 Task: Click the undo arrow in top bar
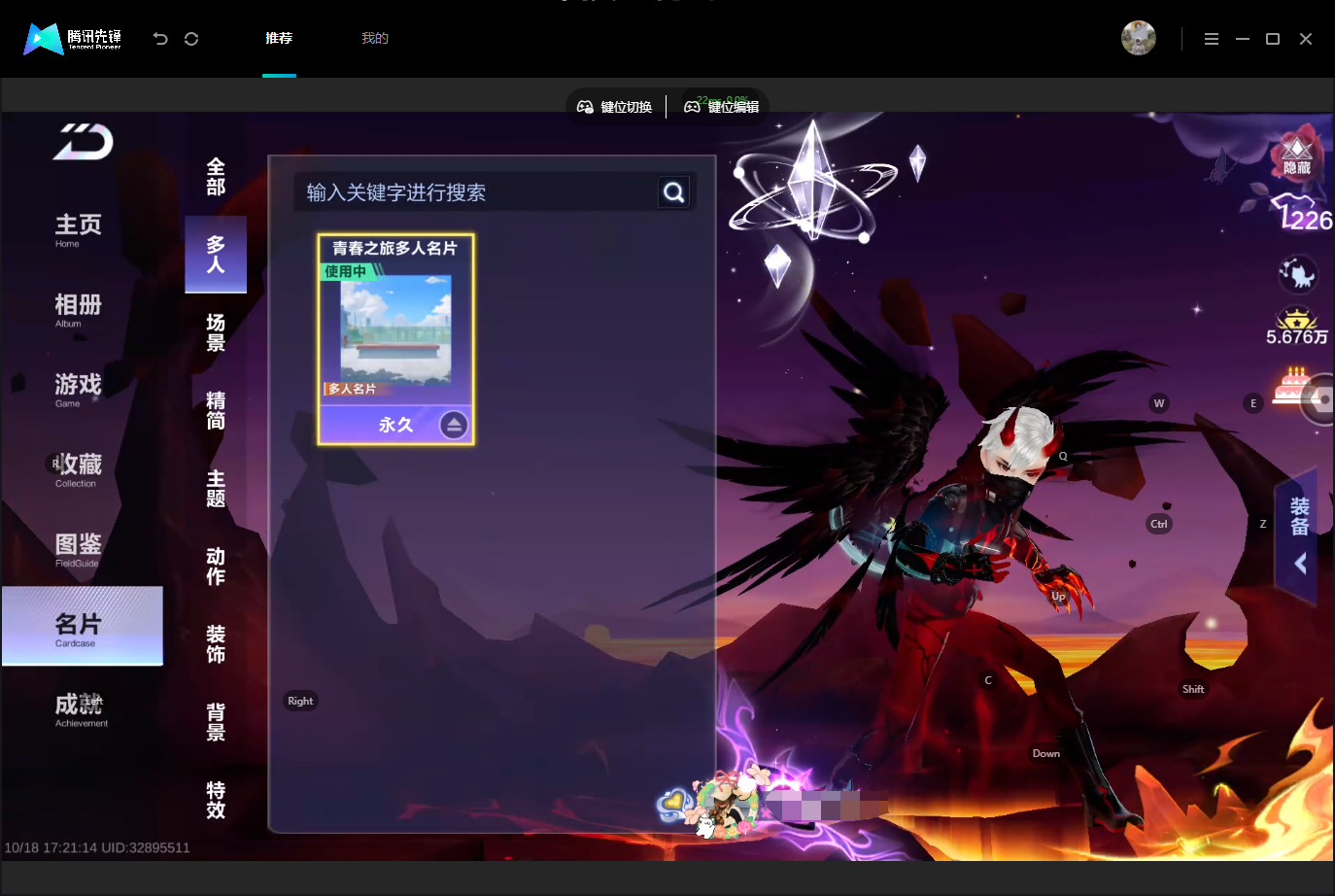pyautogui.click(x=160, y=39)
